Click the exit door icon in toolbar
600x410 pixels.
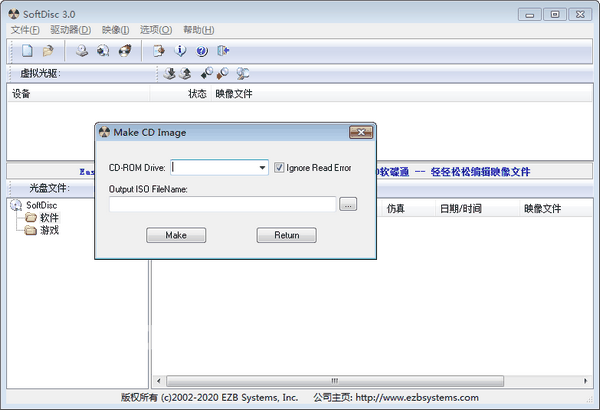coord(223,51)
